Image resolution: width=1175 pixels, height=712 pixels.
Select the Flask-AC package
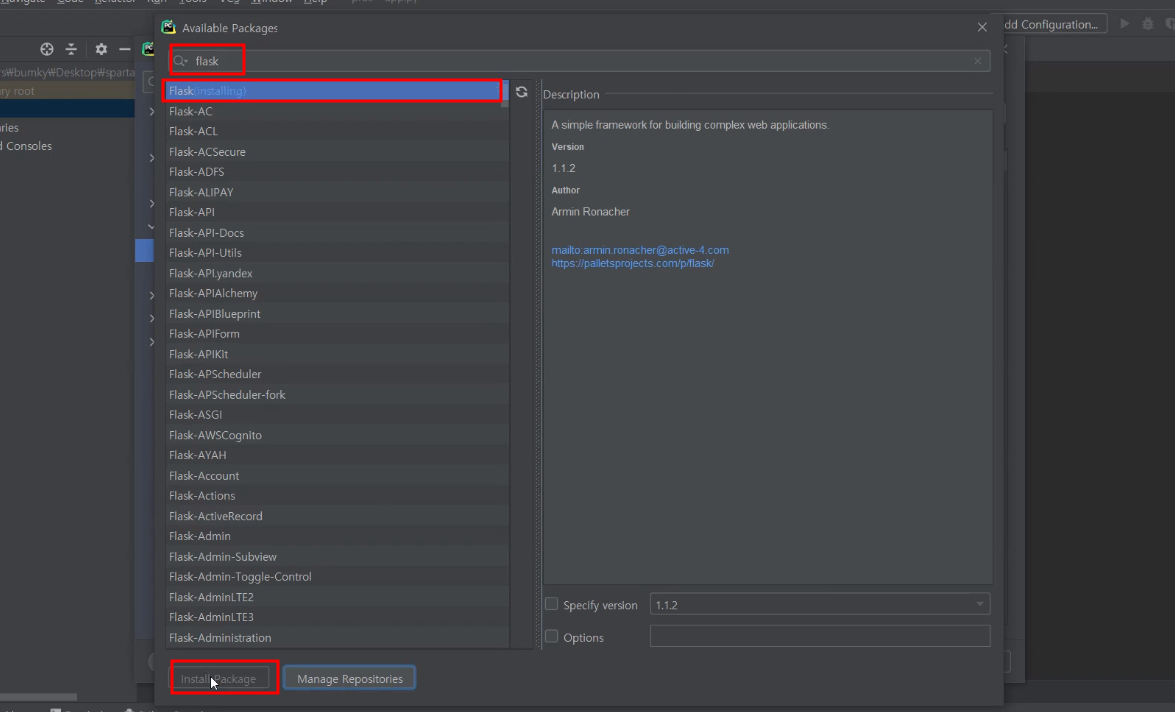pos(337,111)
